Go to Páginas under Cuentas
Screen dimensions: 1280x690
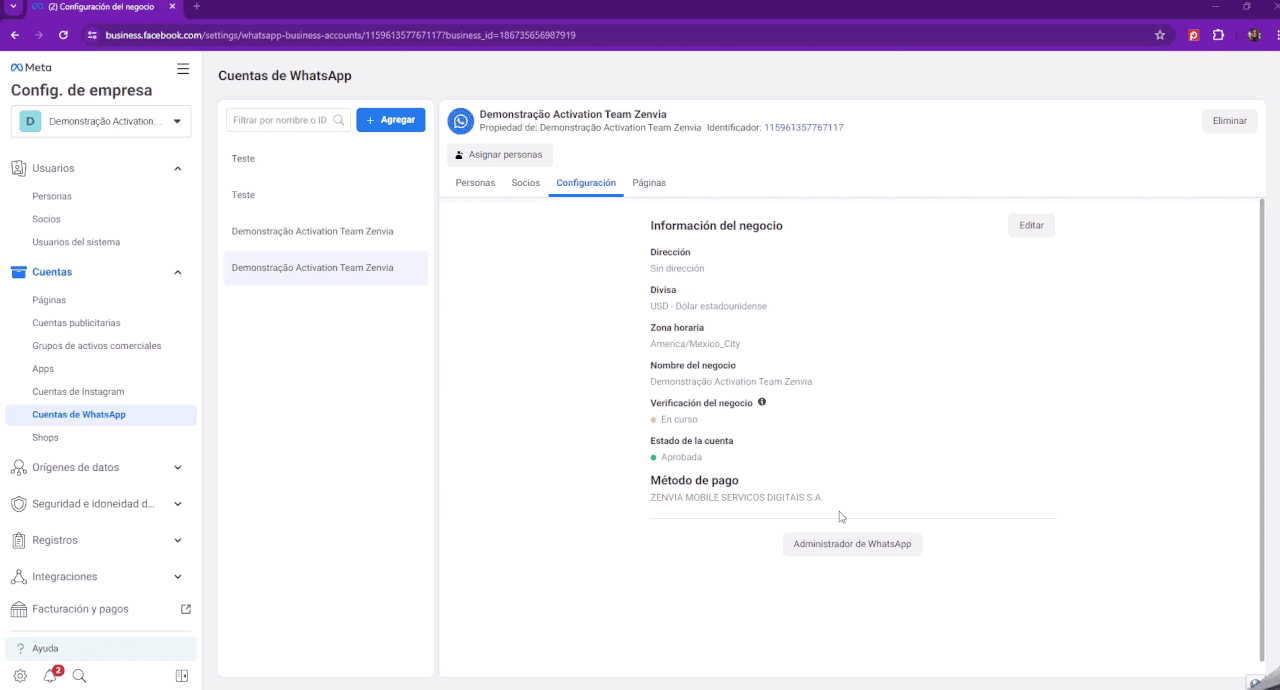click(x=49, y=300)
